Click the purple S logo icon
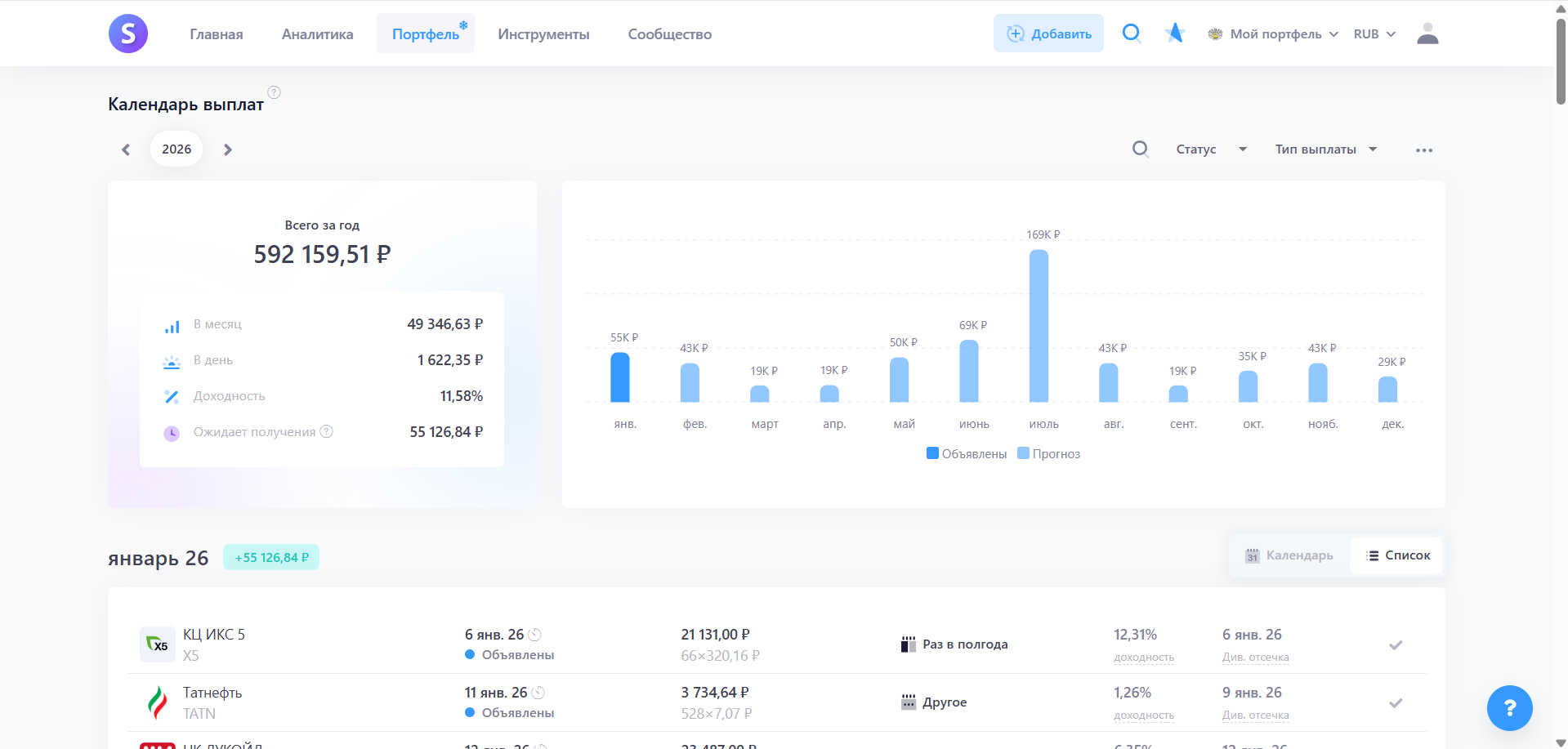 point(128,33)
